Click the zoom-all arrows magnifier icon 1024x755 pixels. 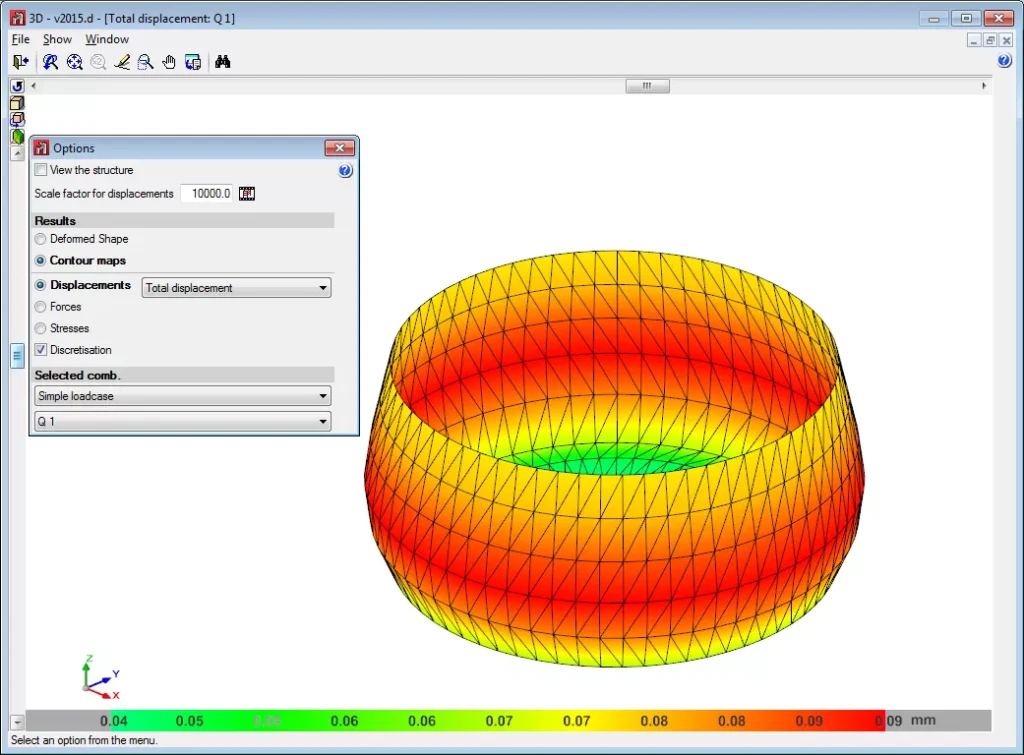[74, 62]
